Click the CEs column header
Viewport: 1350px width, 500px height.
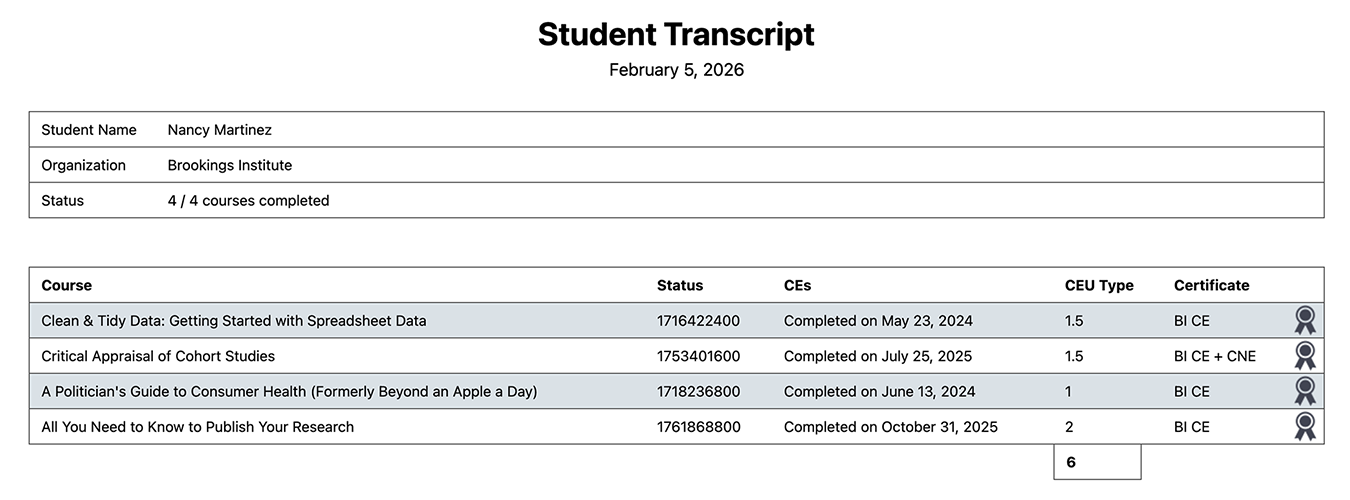tap(797, 285)
